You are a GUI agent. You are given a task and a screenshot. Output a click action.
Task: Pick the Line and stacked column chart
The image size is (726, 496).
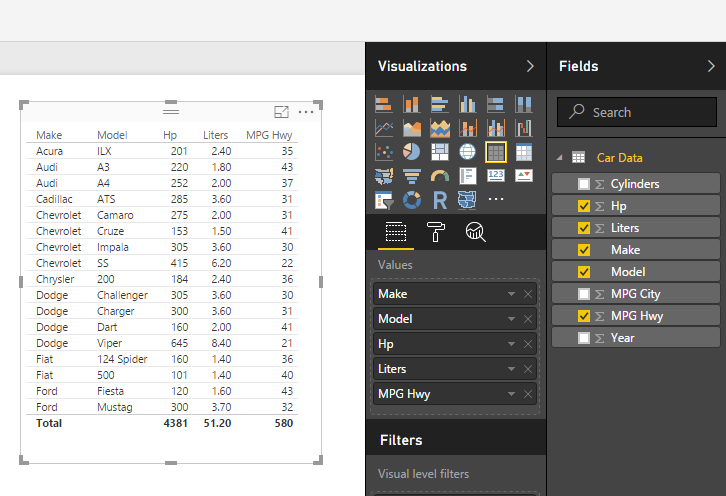468,128
